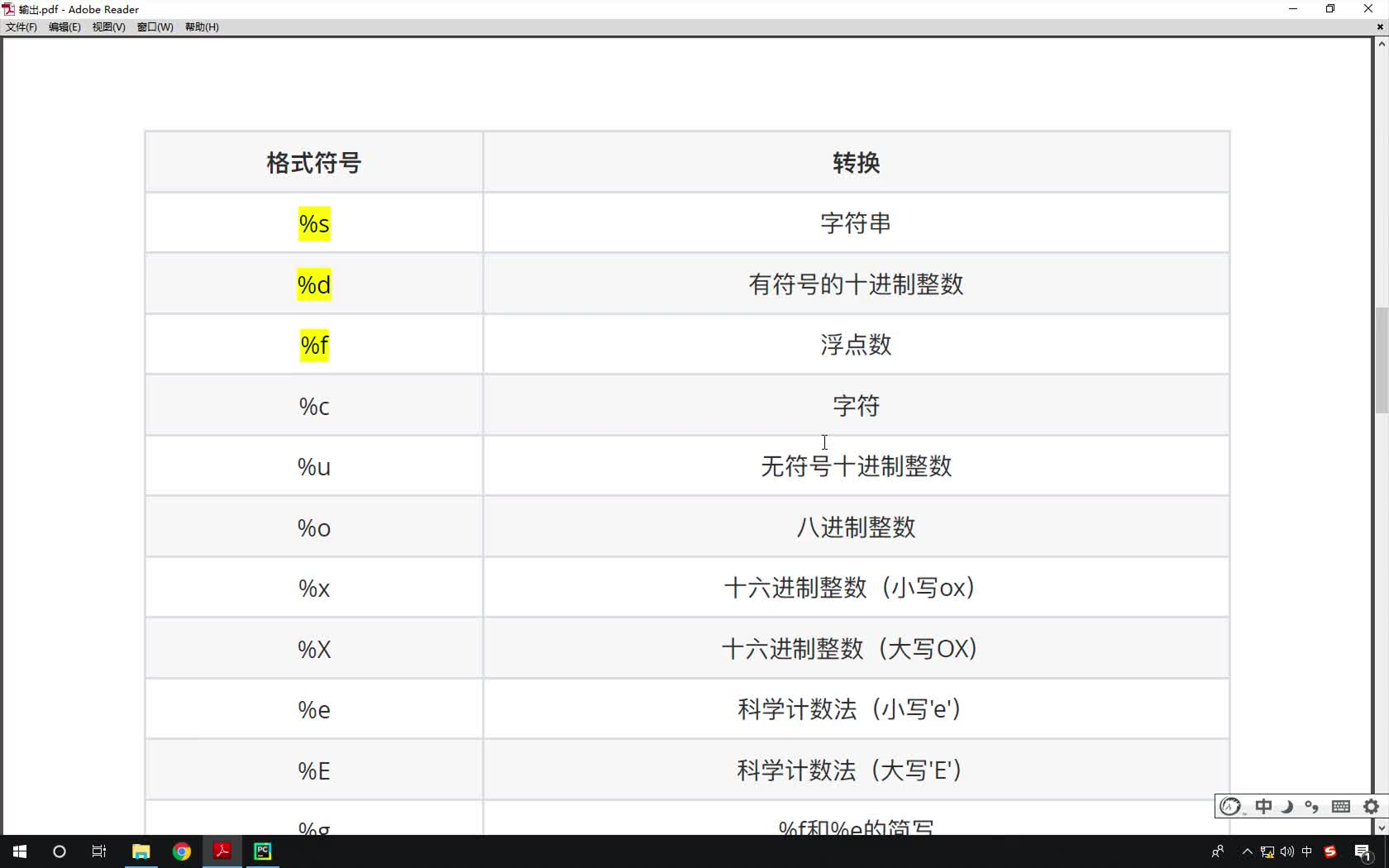The height and width of the screenshot is (868, 1389).
Task: Toggle half/full-width moon icon on IME bar
Action: 1287,806
